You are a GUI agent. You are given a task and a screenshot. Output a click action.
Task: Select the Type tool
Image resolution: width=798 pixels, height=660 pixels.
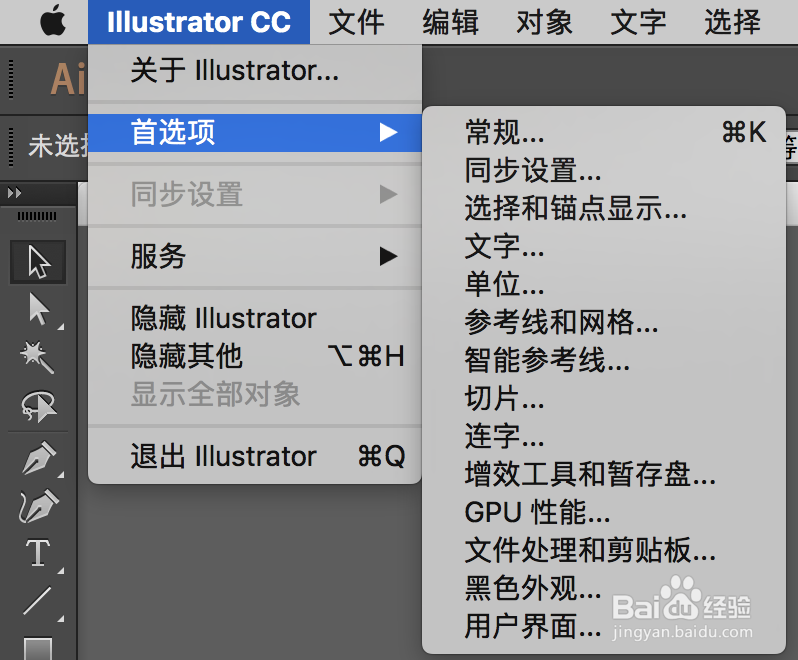[39, 553]
